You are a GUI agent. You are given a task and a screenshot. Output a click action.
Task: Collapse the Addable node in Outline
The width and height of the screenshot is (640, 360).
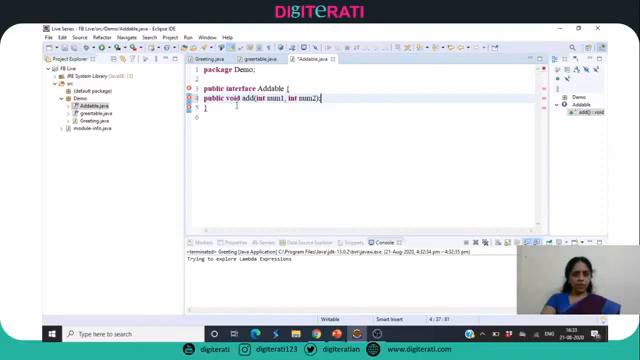[x=557, y=105]
